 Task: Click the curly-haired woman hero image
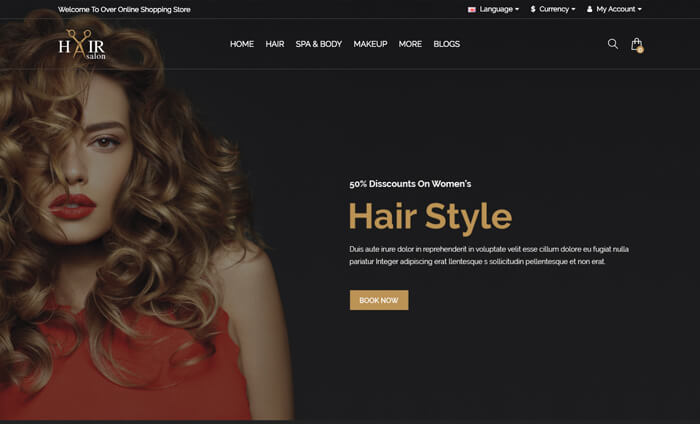click(x=130, y=230)
